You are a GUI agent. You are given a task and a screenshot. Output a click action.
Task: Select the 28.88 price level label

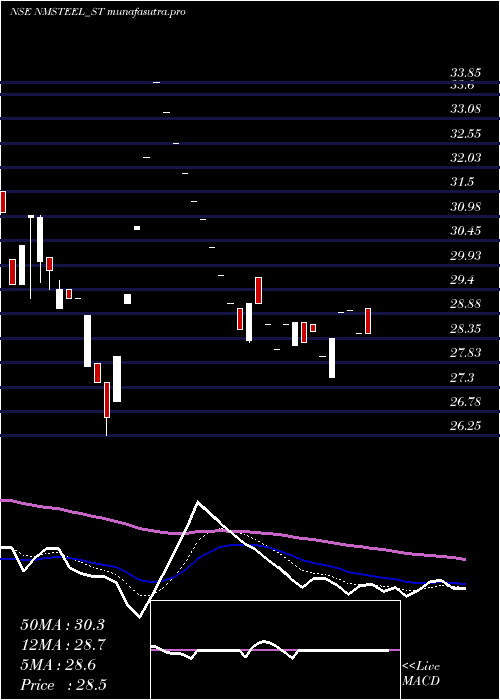click(x=465, y=304)
